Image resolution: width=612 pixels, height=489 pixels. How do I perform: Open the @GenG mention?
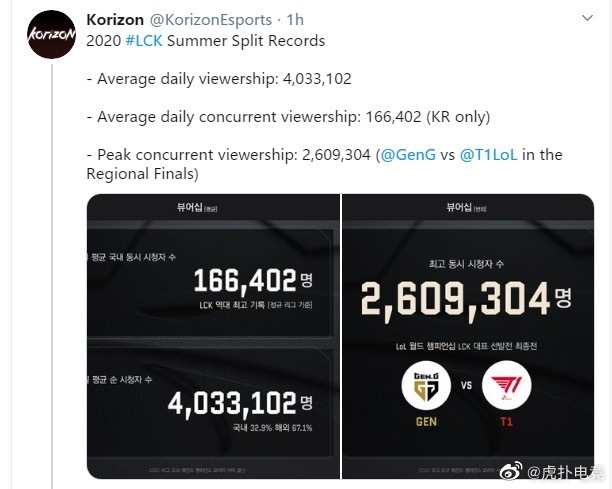[x=408, y=155]
